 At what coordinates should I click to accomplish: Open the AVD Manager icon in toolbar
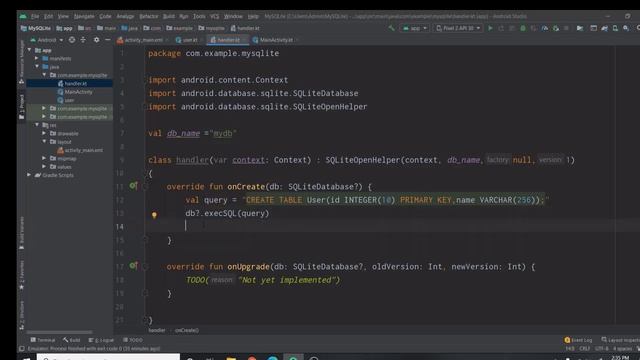click(x=615, y=28)
